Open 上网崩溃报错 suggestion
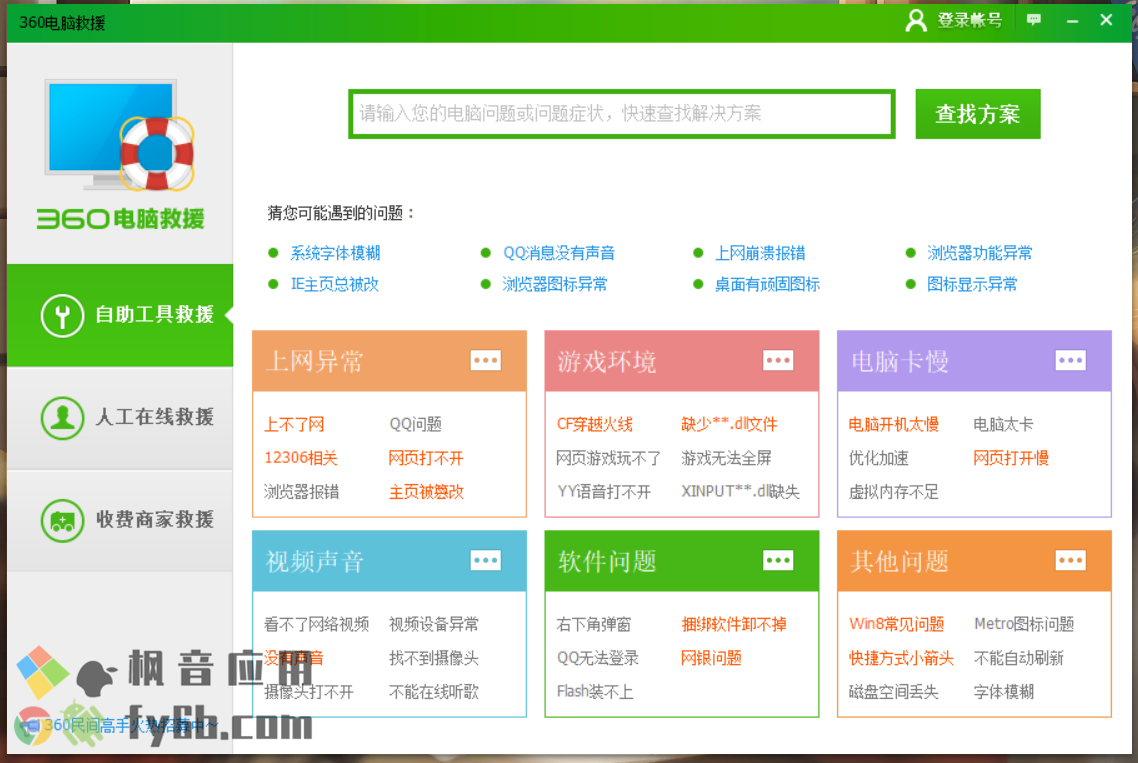Screen dimensions: 1138x763 click(761, 253)
